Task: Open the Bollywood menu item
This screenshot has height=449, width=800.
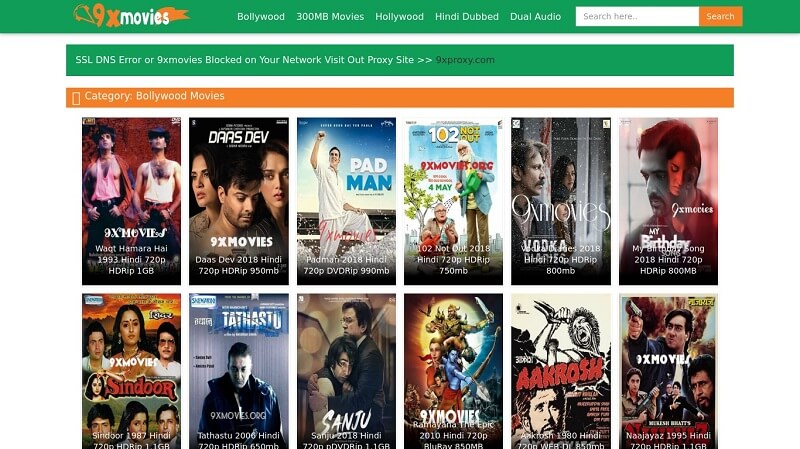Action: (x=261, y=17)
